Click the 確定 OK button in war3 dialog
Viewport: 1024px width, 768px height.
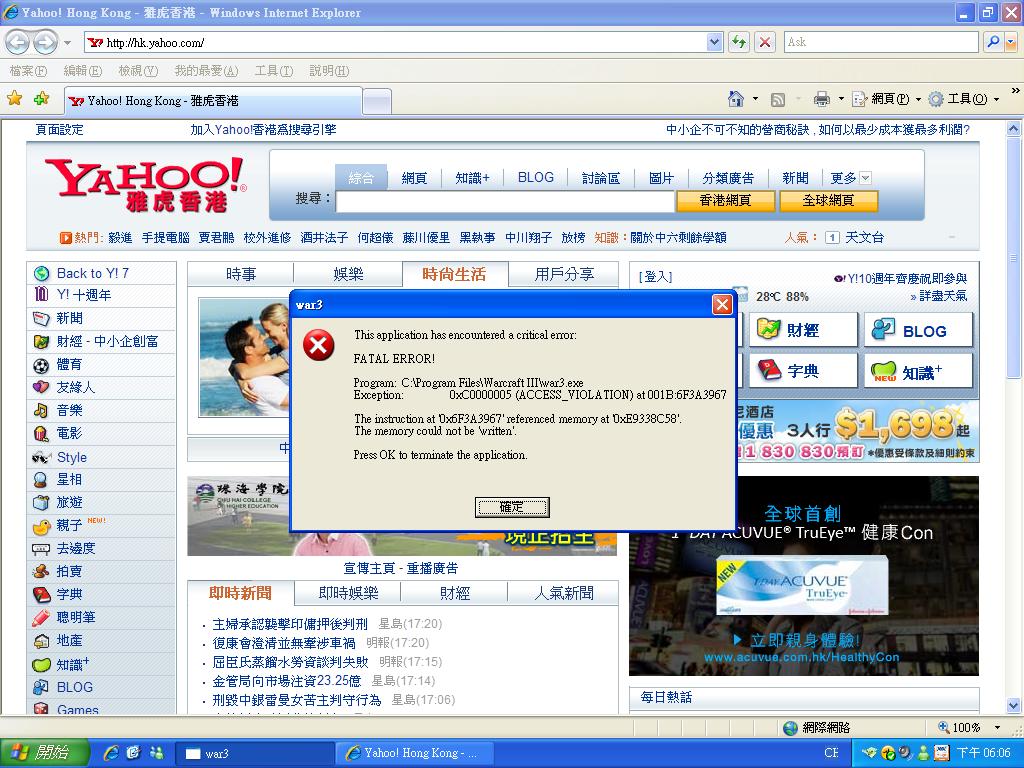click(x=512, y=507)
